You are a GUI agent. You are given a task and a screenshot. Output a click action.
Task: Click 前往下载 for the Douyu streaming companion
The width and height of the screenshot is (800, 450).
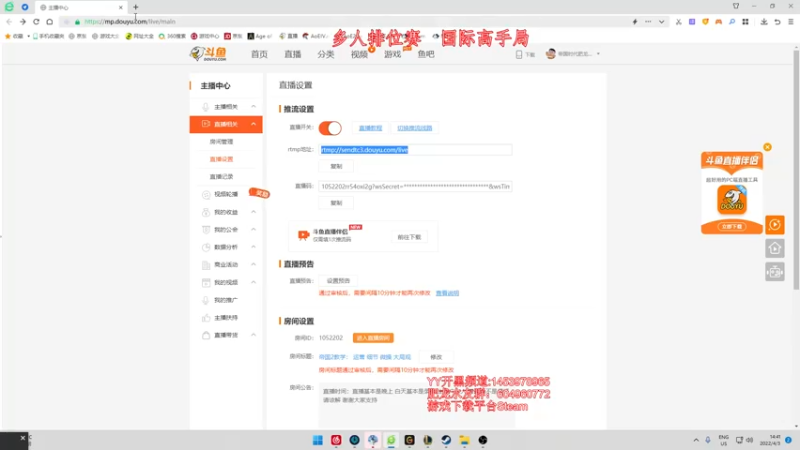(x=409, y=237)
